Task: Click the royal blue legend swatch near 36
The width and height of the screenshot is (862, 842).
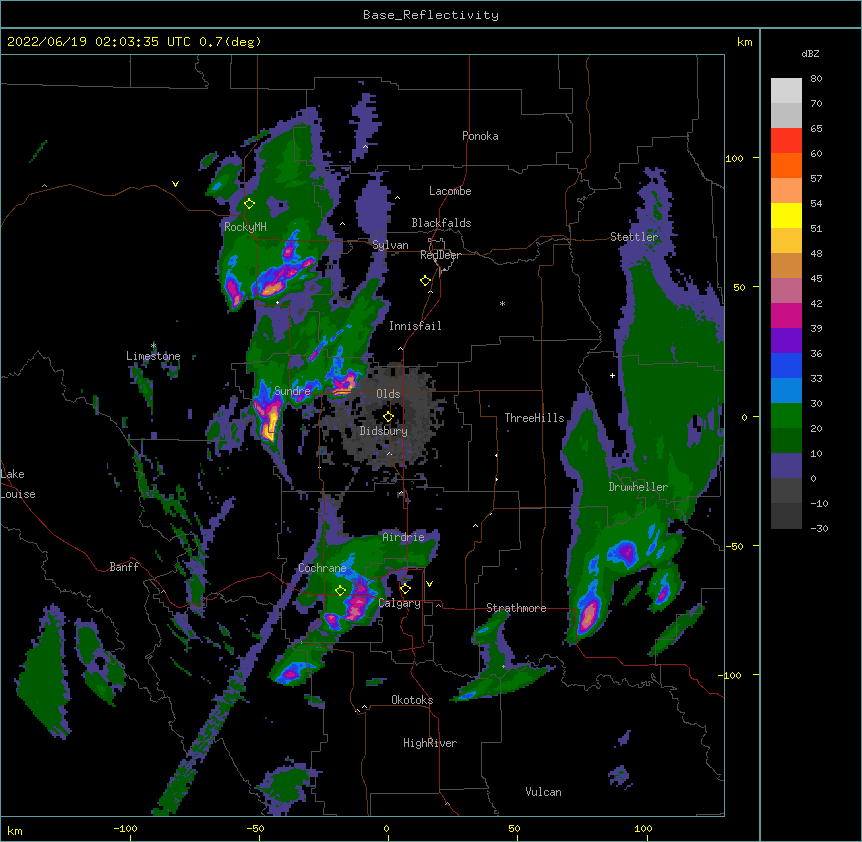Action: [x=786, y=365]
